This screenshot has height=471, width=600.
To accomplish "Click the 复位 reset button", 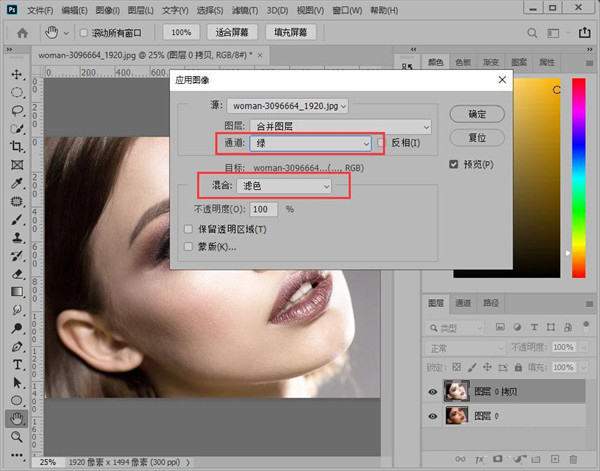I will pyautogui.click(x=477, y=136).
